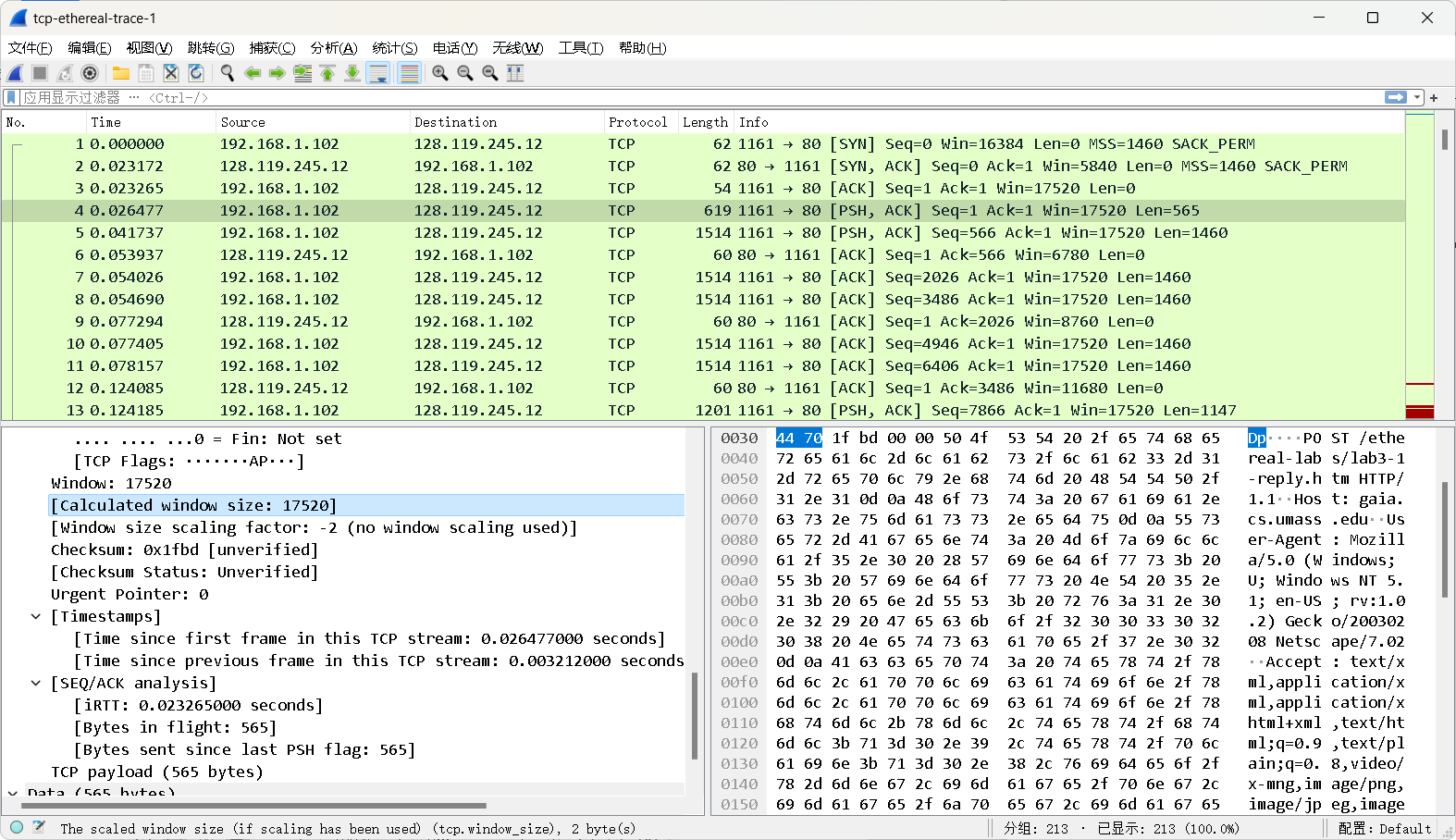Sort by the Length column header
Screen dimensions: 1456x840
(706, 122)
